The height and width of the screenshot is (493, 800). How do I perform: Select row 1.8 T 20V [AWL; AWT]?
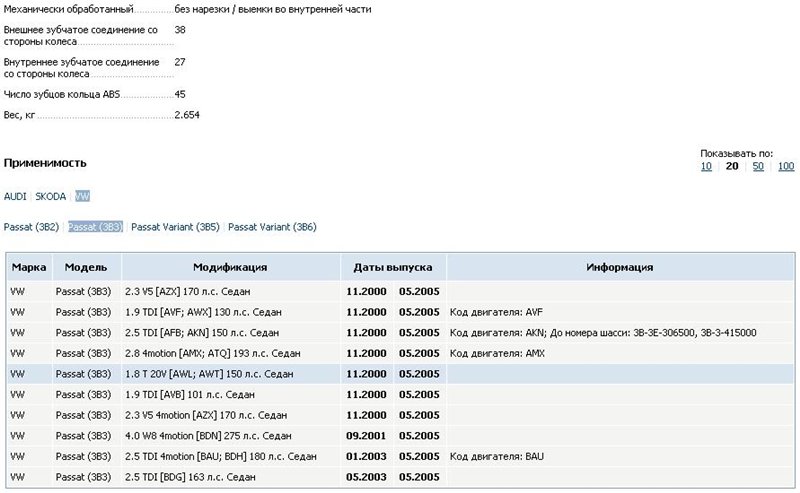[401, 374]
